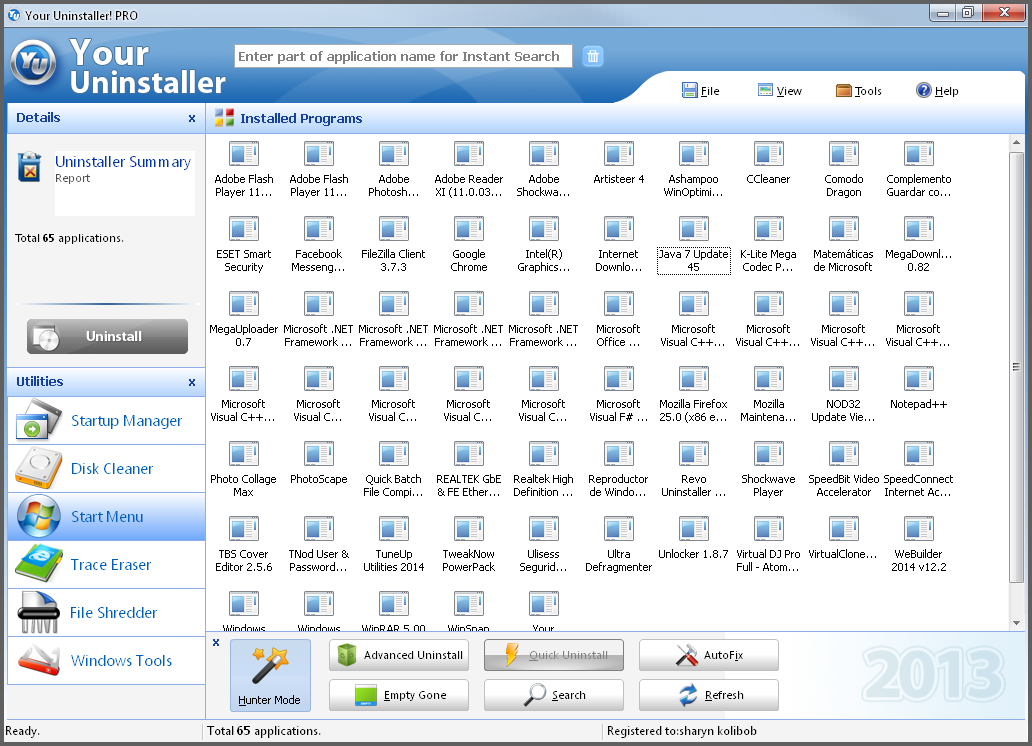
Task: Click the programs list scrollbar down arrow
Action: click(1016, 623)
